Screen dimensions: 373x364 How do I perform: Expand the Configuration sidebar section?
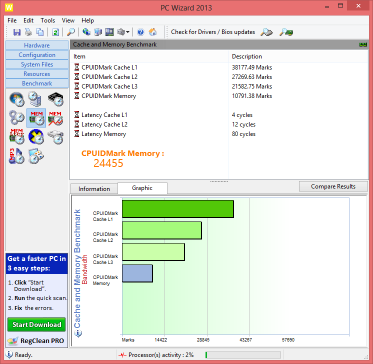(x=37, y=55)
